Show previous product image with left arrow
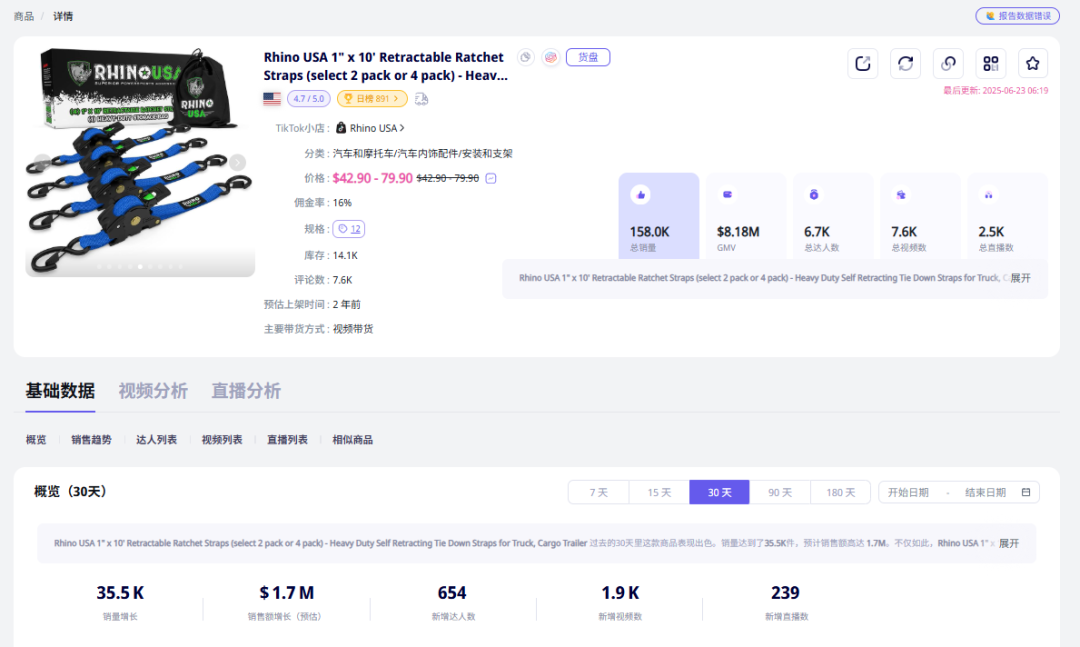Screen dimensions: 1080x647 tap(42, 162)
